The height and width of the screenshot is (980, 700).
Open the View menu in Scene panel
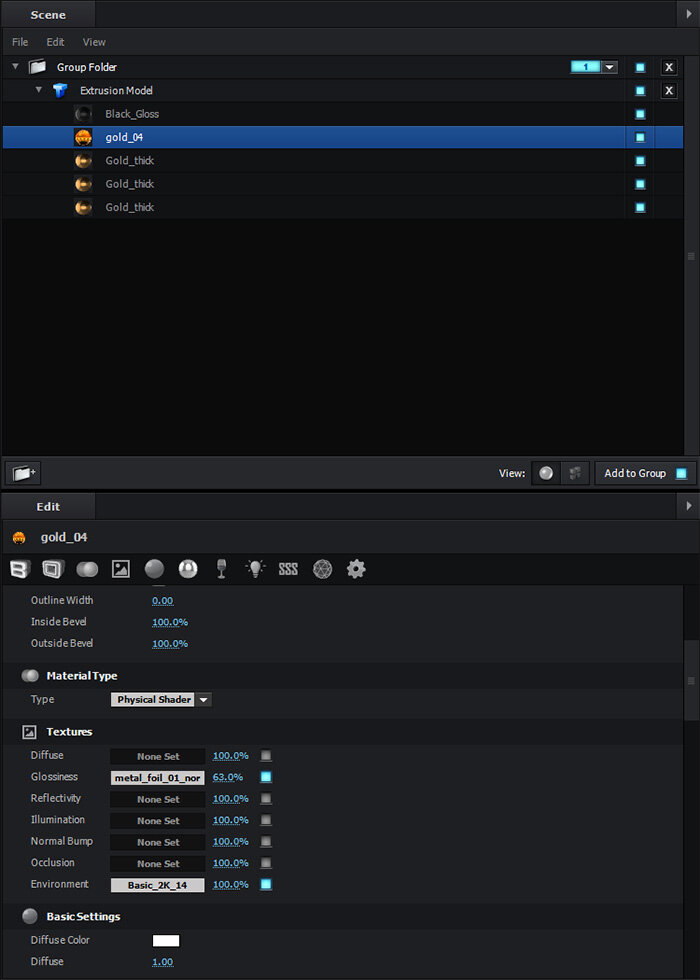[94, 42]
